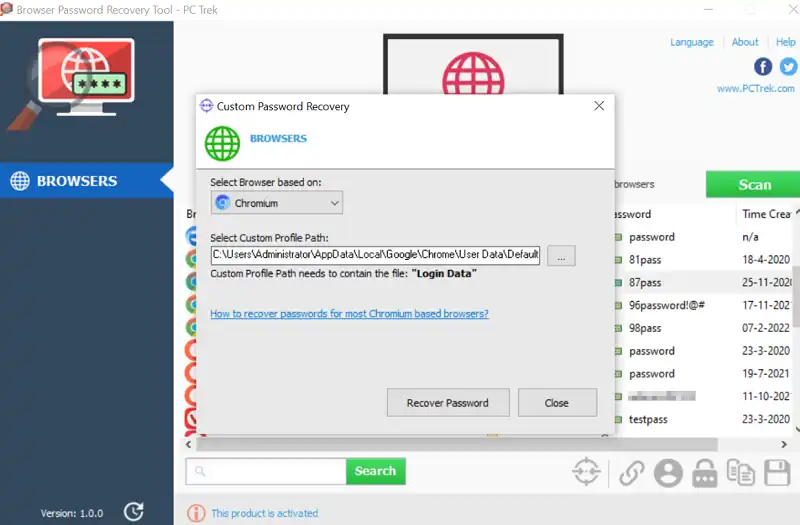The width and height of the screenshot is (800, 525).
Task: Click the chain link icon
Action: pyautogui.click(x=631, y=472)
